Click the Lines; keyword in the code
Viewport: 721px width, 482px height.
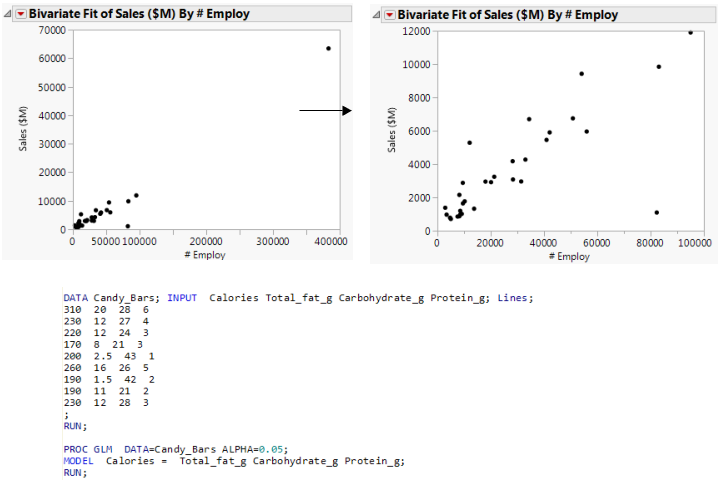tap(517, 298)
